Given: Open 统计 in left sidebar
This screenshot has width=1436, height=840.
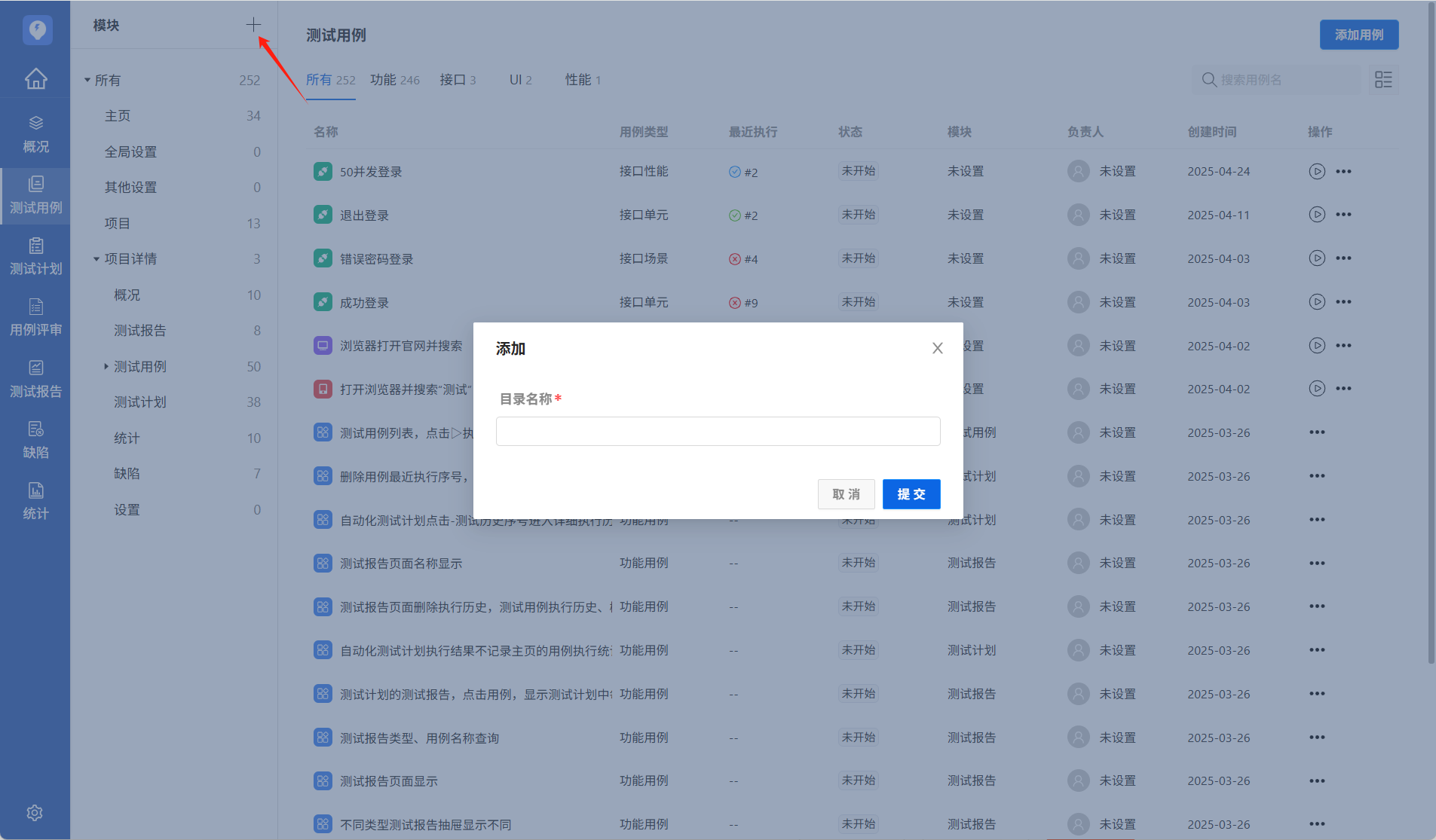Looking at the screenshot, I should (35, 501).
